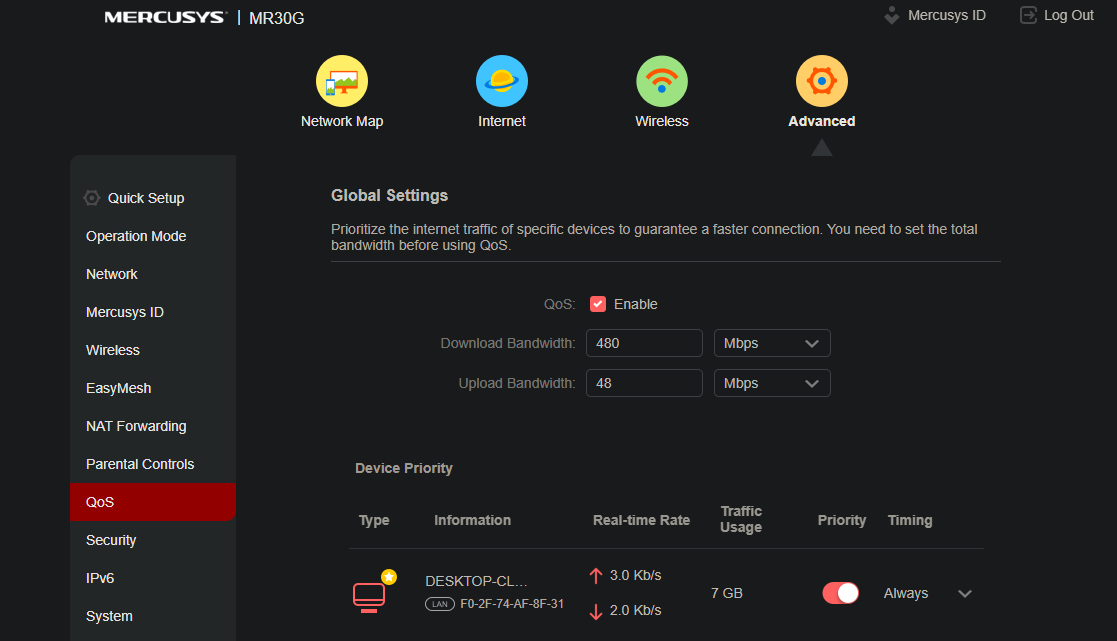Click the Device Priority heading
Screen dimensions: 1117x641
(404, 469)
